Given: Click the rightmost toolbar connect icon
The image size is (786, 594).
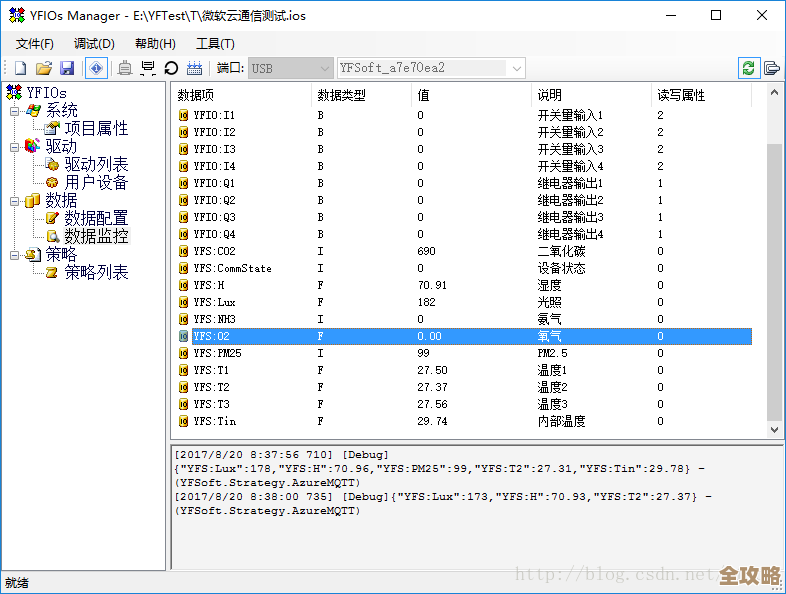Looking at the screenshot, I should click(772, 68).
